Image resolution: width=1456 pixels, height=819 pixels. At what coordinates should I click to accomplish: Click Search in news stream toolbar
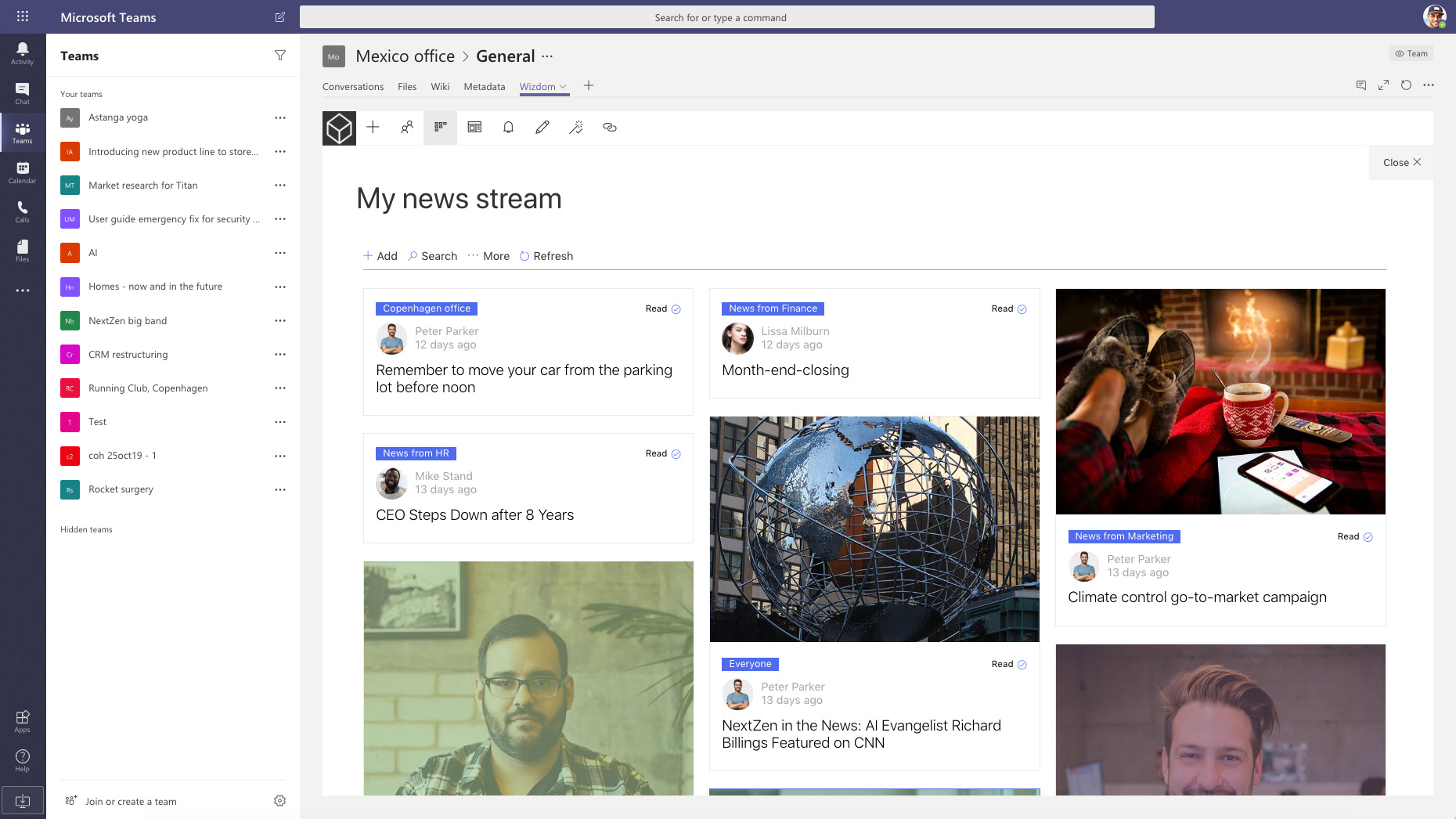[433, 256]
